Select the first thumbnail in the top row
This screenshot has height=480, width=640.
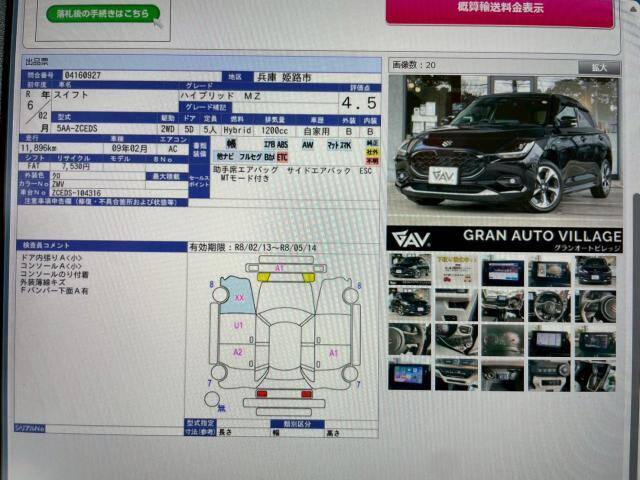410,270
